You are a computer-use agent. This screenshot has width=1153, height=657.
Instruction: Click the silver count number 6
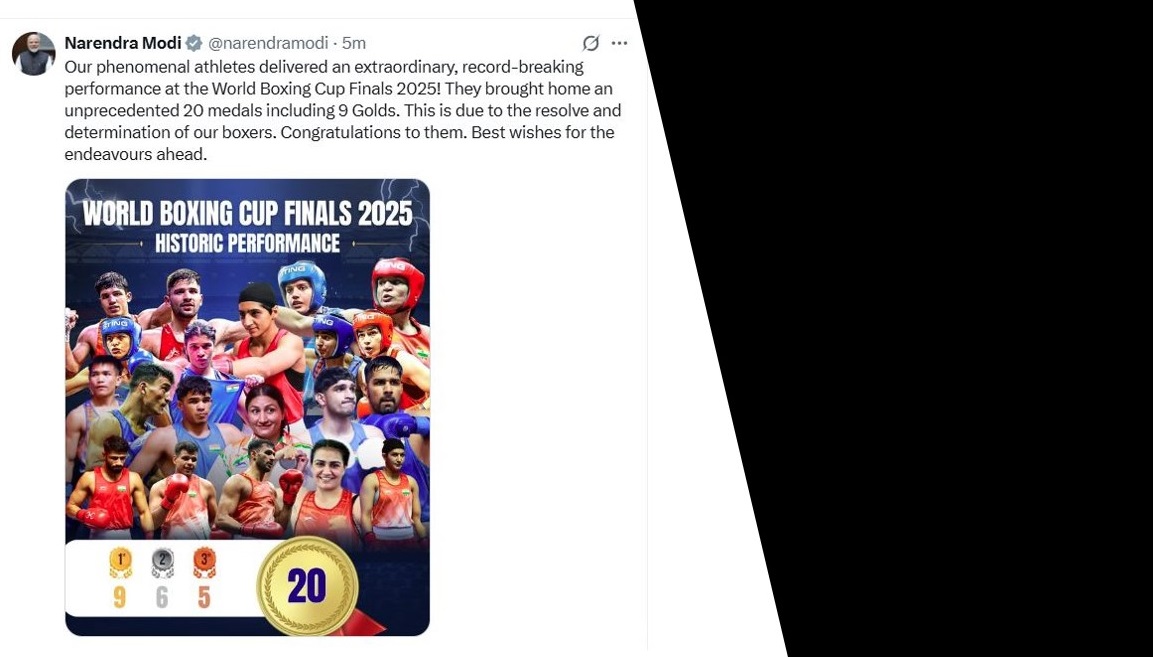(x=162, y=597)
